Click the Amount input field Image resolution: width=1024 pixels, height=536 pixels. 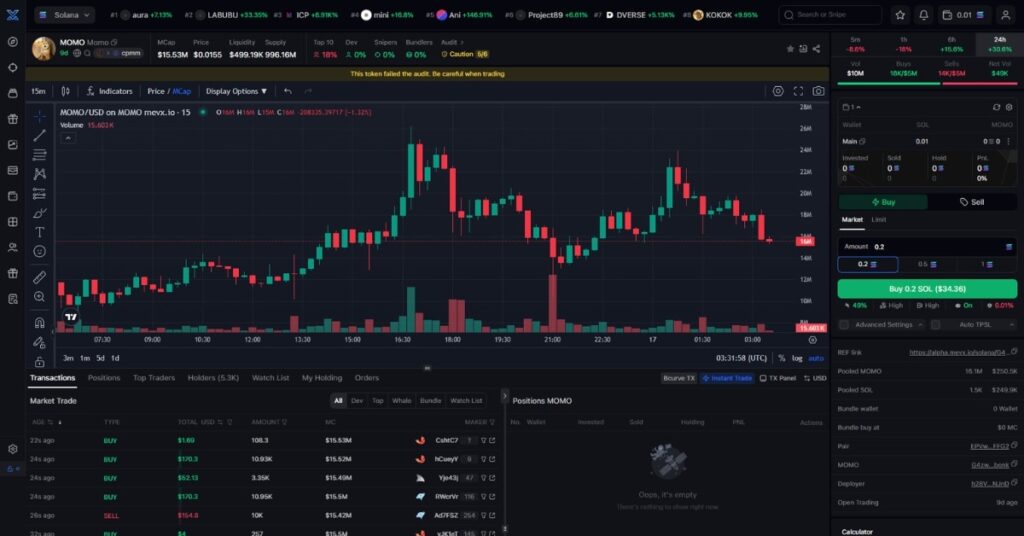point(927,247)
